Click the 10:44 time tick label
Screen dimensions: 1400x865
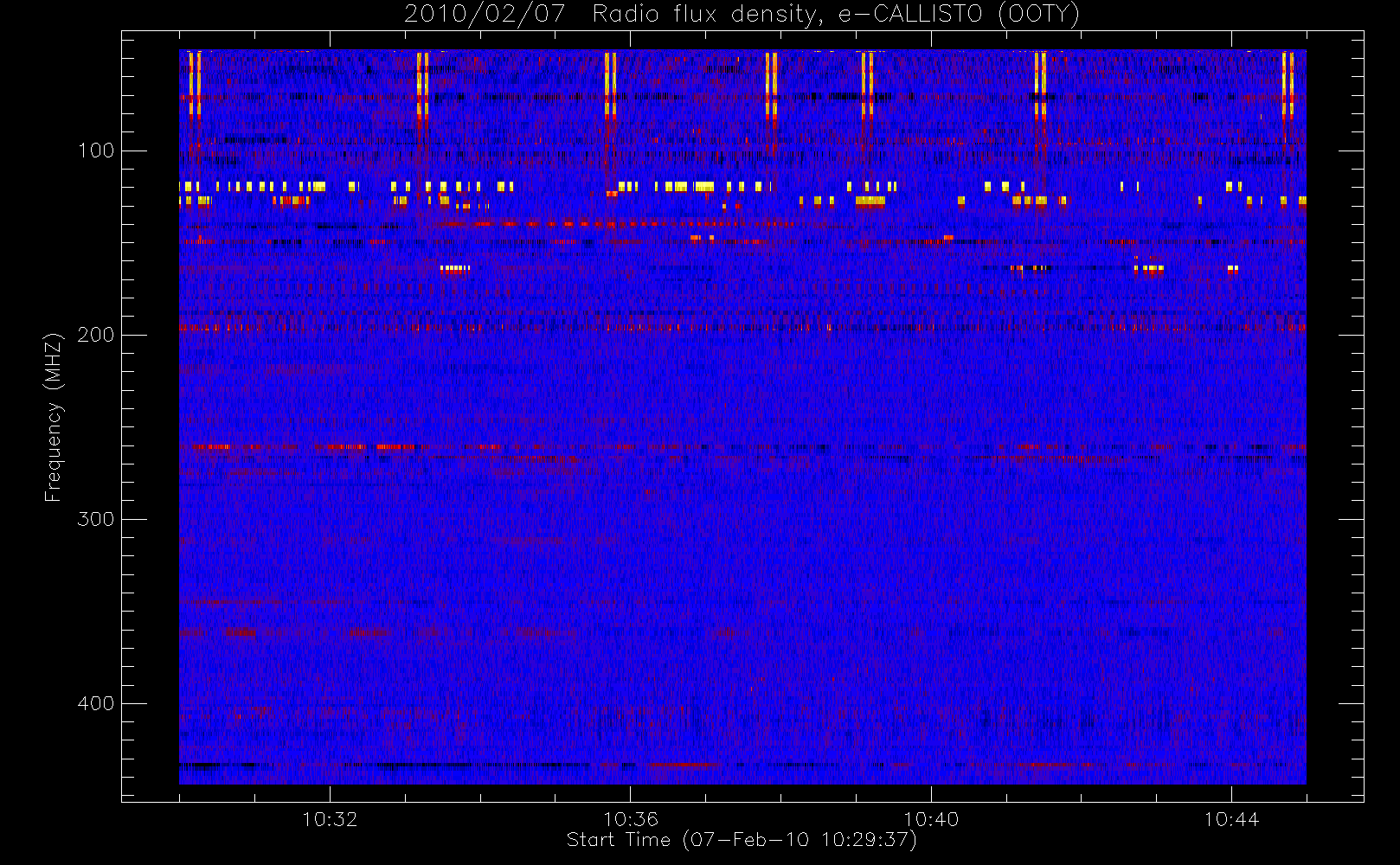[1232, 819]
